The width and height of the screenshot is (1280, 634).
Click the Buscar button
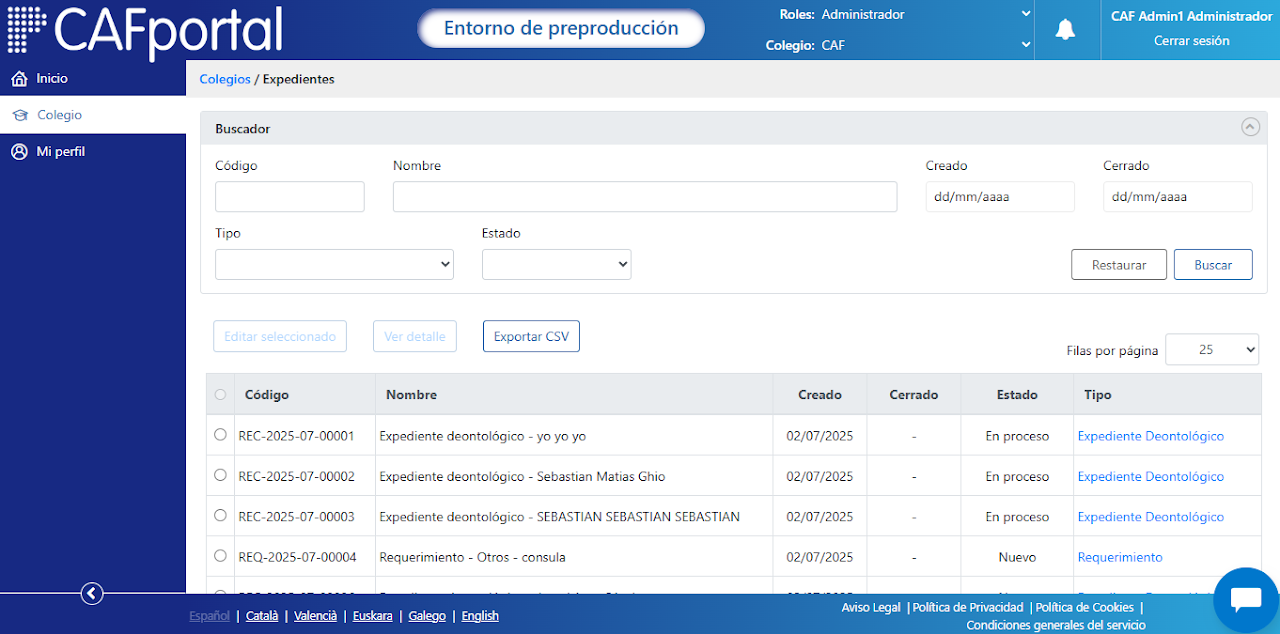point(1213,265)
